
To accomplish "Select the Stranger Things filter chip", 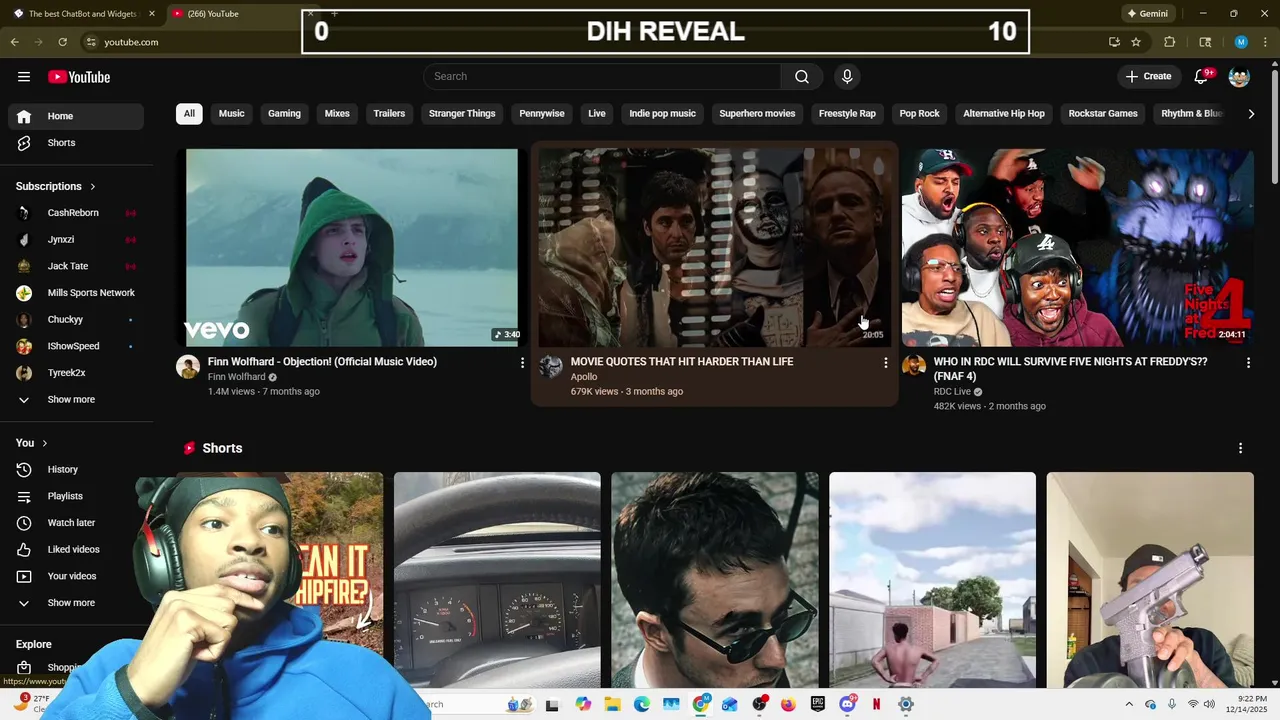I will click(x=462, y=114).
